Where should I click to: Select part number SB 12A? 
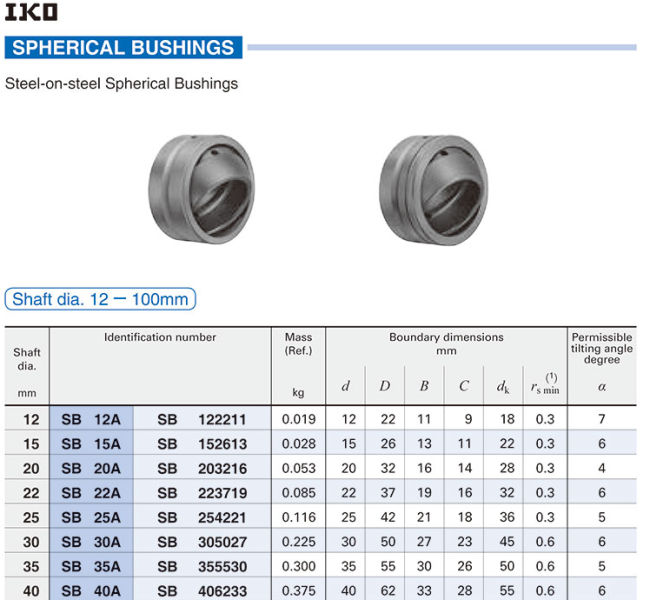click(x=91, y=419)
